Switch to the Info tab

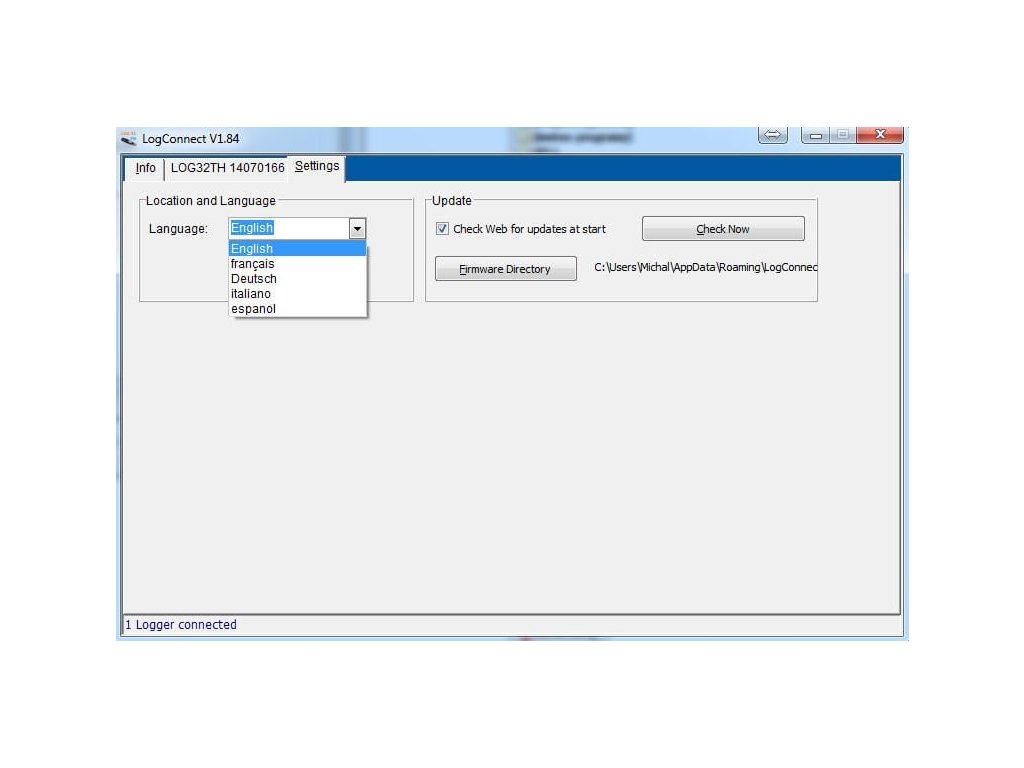pyautogui.click(x=145, y=168)
